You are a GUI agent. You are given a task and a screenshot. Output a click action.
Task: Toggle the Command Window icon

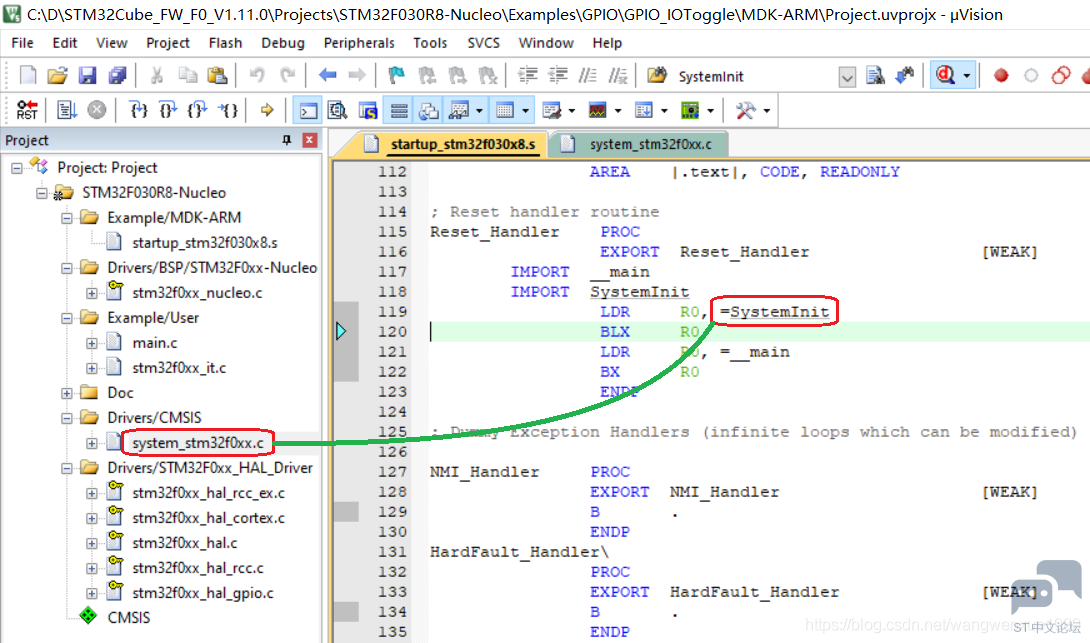(x=308, y=110)
